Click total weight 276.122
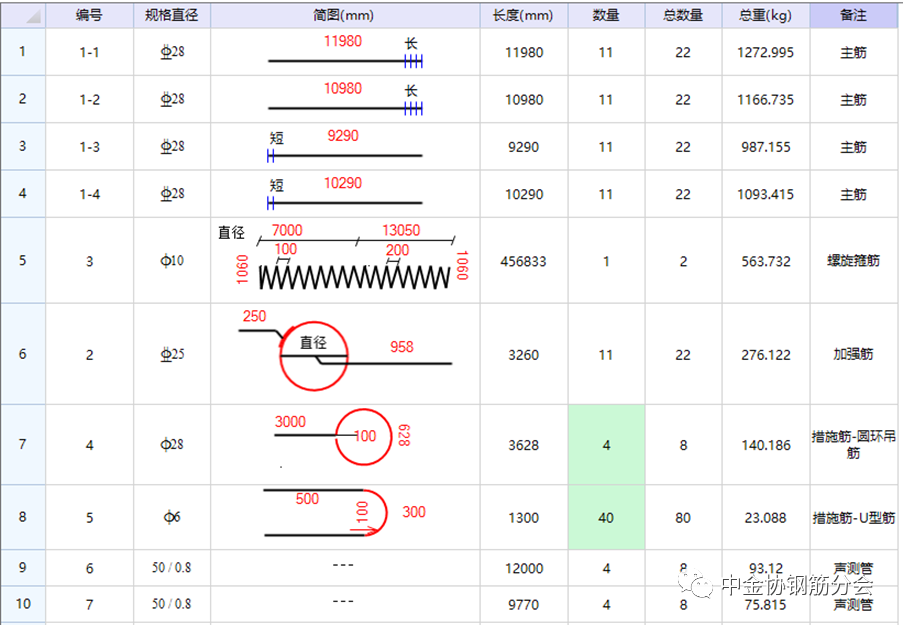The image size is (903, 625). 765,354
